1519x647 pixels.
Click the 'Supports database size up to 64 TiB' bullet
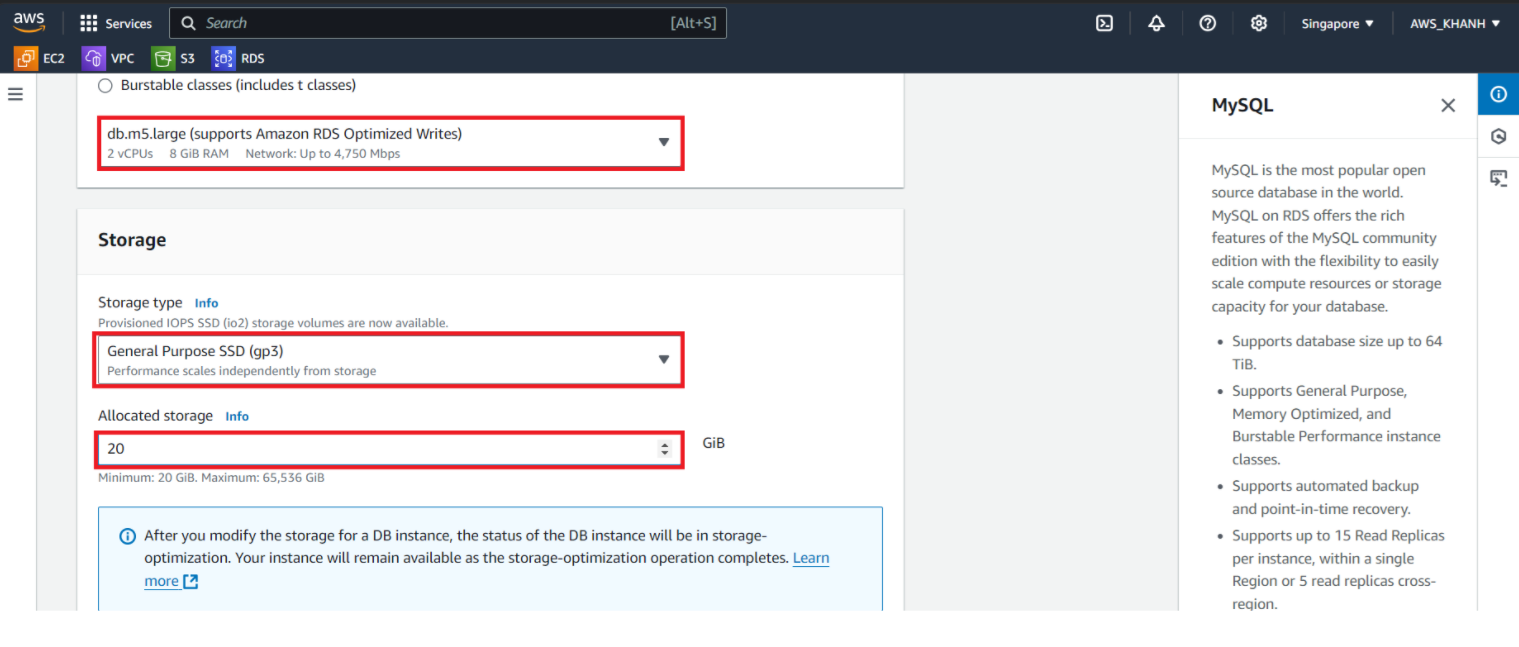(1337, 353)
